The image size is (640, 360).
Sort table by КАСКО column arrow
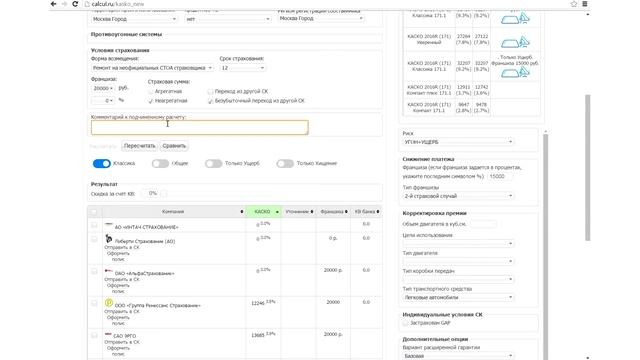click(277, 212)
